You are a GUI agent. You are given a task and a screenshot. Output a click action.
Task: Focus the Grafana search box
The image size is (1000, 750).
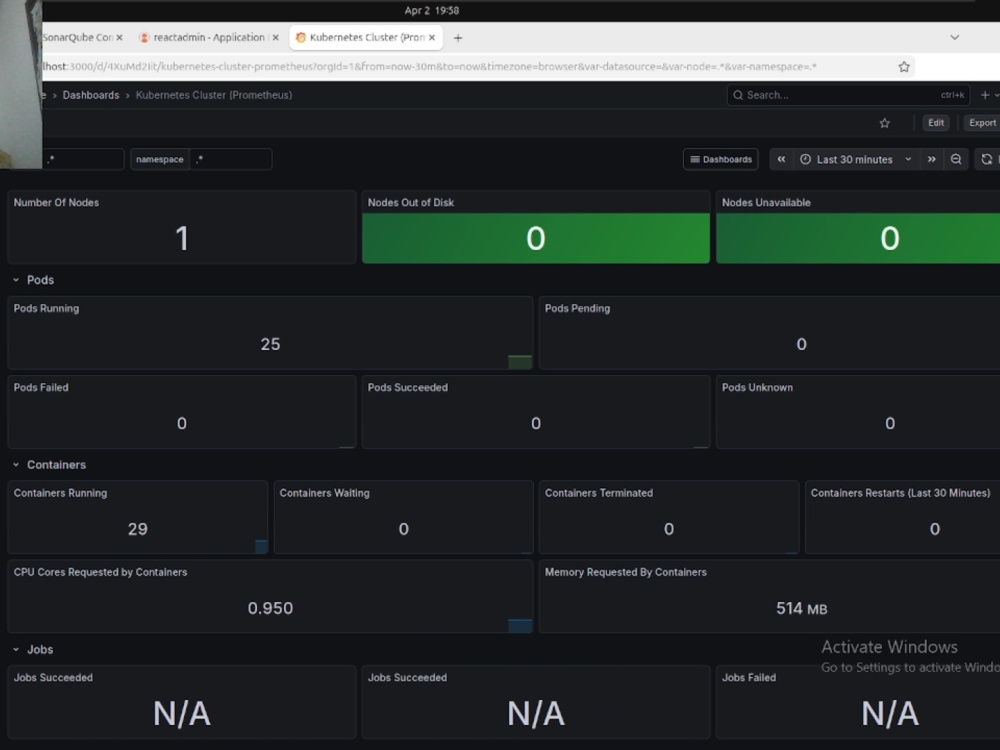click(848, 95)
